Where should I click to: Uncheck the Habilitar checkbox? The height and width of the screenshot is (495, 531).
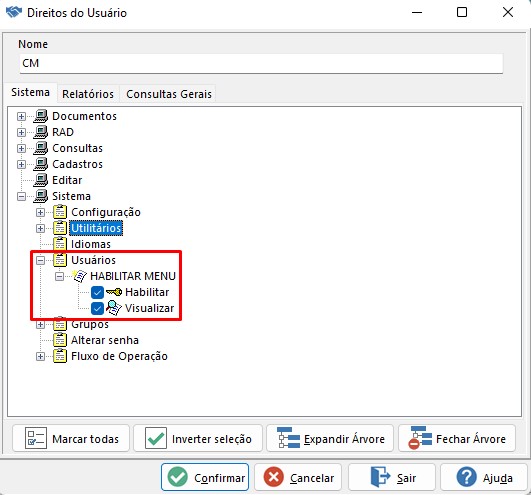click(98, 293)
